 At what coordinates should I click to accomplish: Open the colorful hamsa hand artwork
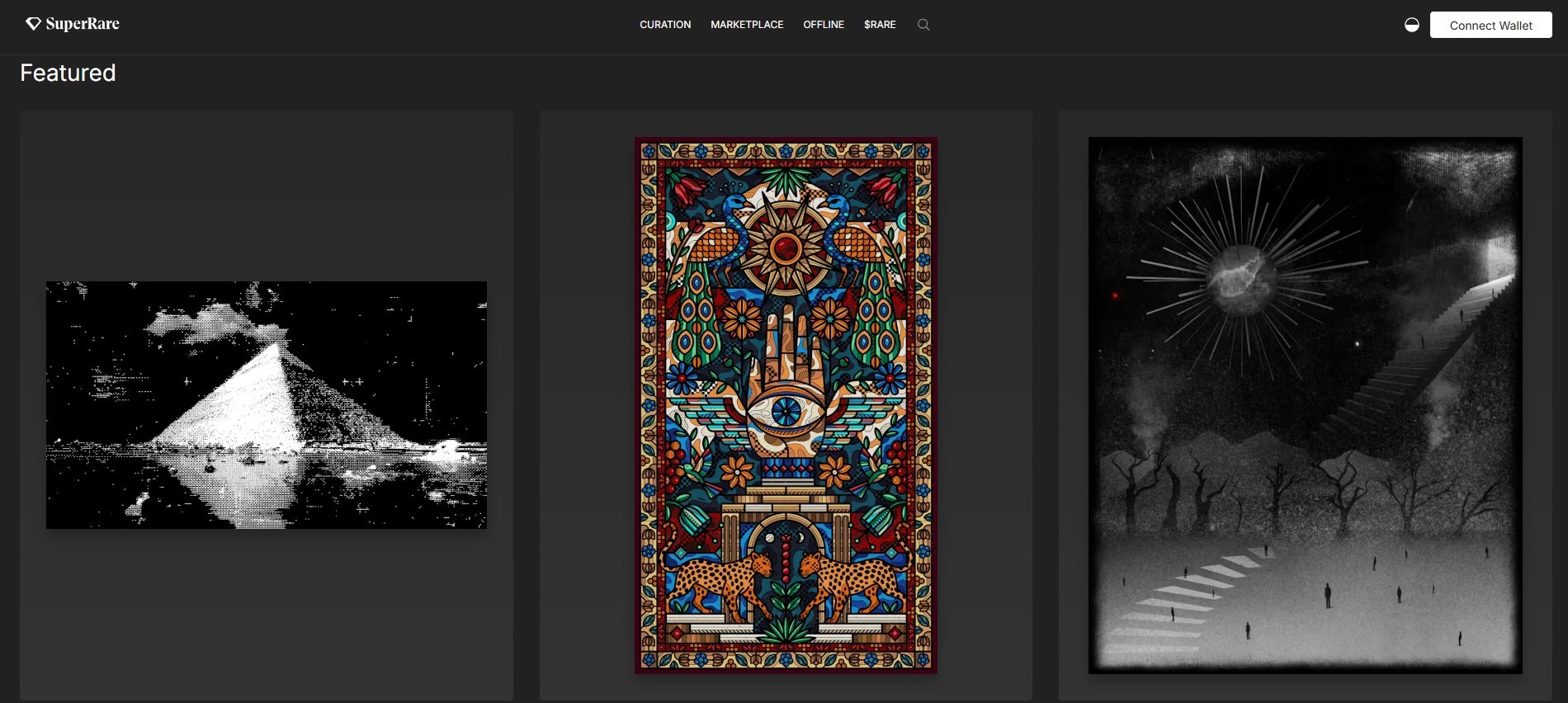[786, 405]
